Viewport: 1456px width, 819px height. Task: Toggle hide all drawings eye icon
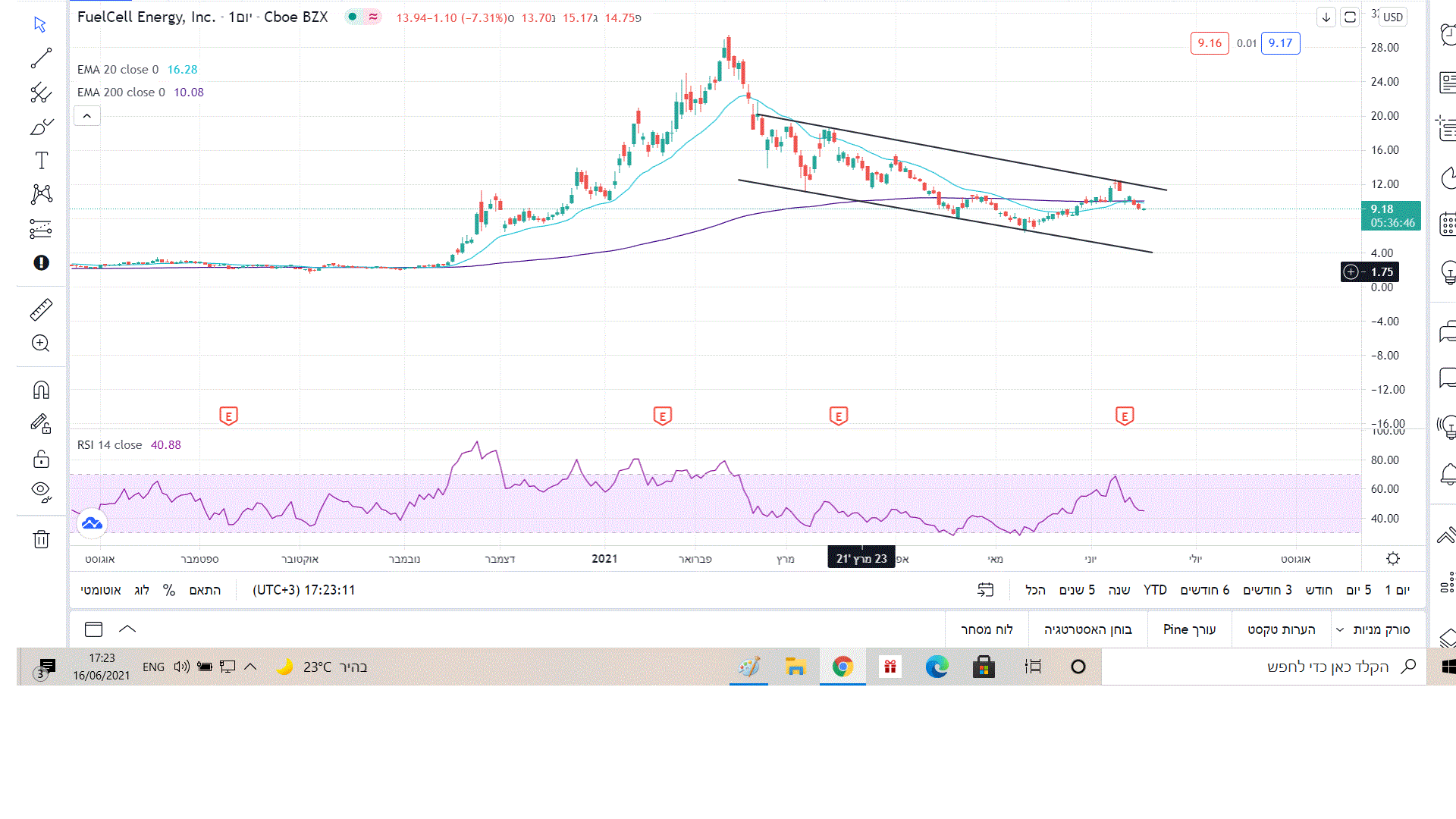point(41,491)
